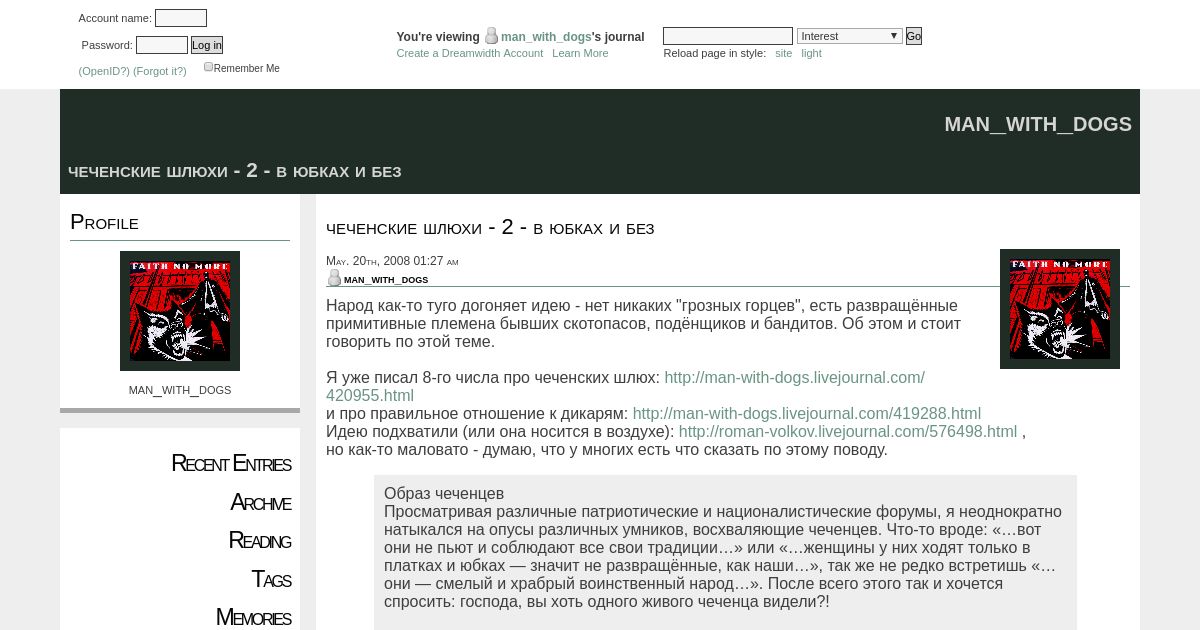The width and height of the screenshot is (1200, 630).
Task: Open Tags in the sidebar
Action: (271, 579)
